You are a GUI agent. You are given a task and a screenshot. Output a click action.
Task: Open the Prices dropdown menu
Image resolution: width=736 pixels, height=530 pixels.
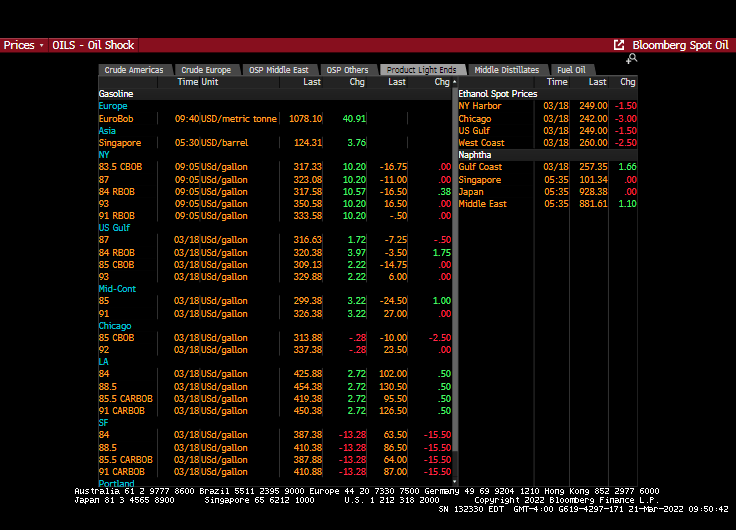click(x=23, y=45)
